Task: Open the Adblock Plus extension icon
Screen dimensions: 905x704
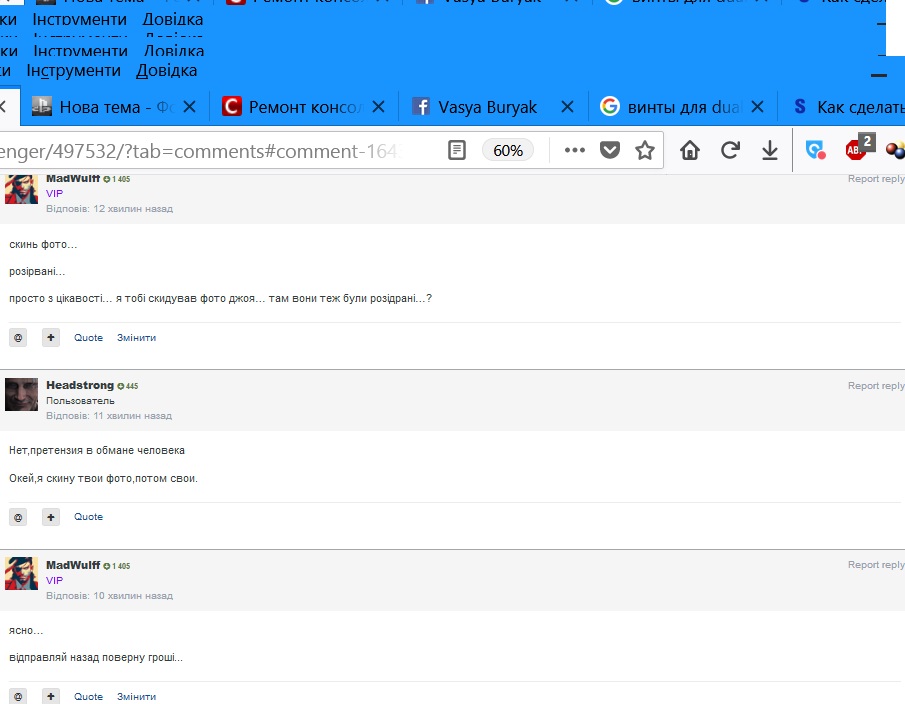Action: (856, 150)
